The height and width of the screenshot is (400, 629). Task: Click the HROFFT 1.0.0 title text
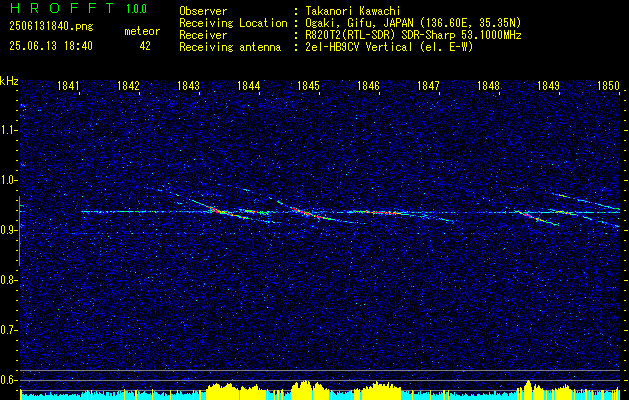click(x=78, y=8)
